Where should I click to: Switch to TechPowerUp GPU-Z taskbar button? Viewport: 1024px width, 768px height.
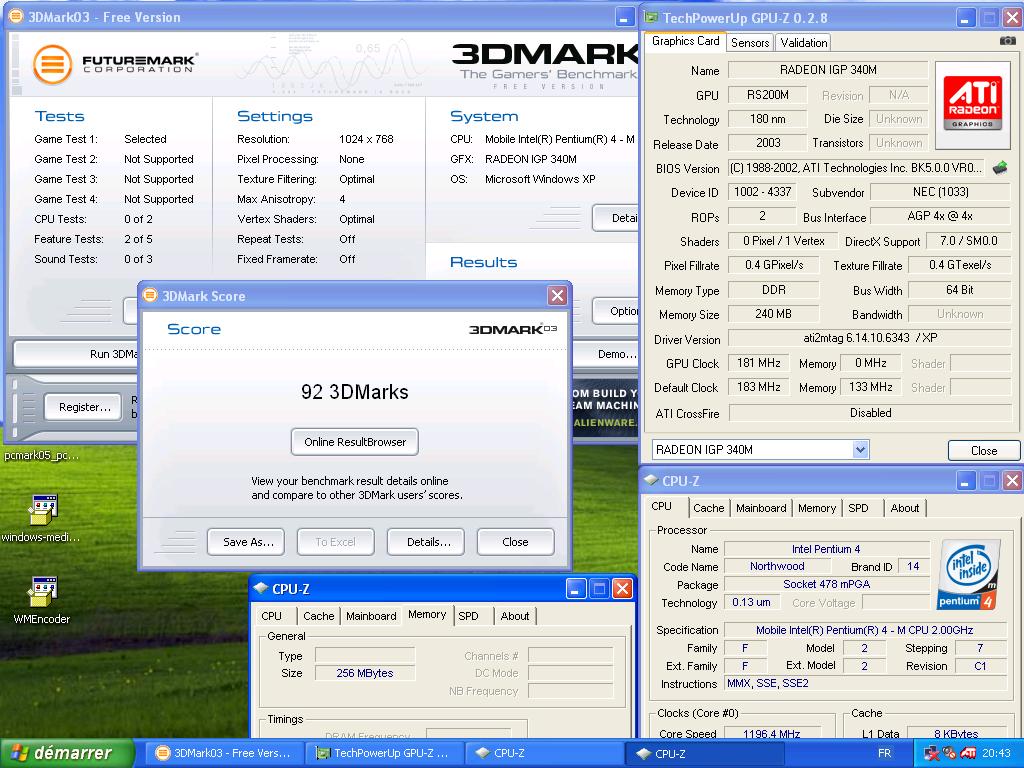(x=384, y=753)
